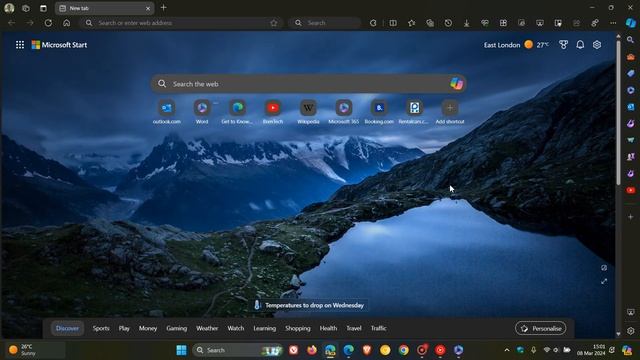640x360 pixels.
Task: Open the Rentalcars shortcut tile
Action: (x=414, y=112)
